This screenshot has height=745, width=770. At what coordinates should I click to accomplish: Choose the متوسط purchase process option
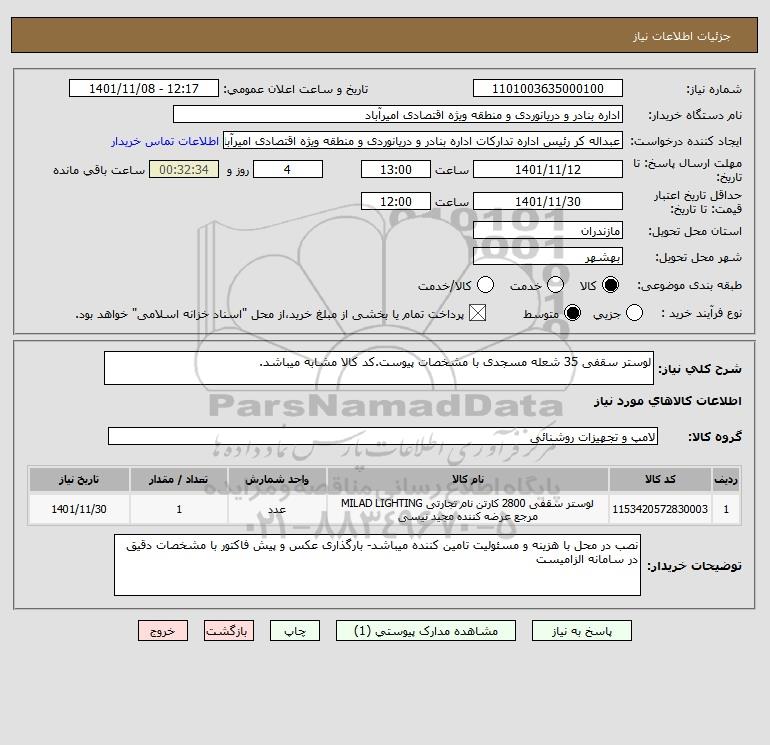[573, 313]
